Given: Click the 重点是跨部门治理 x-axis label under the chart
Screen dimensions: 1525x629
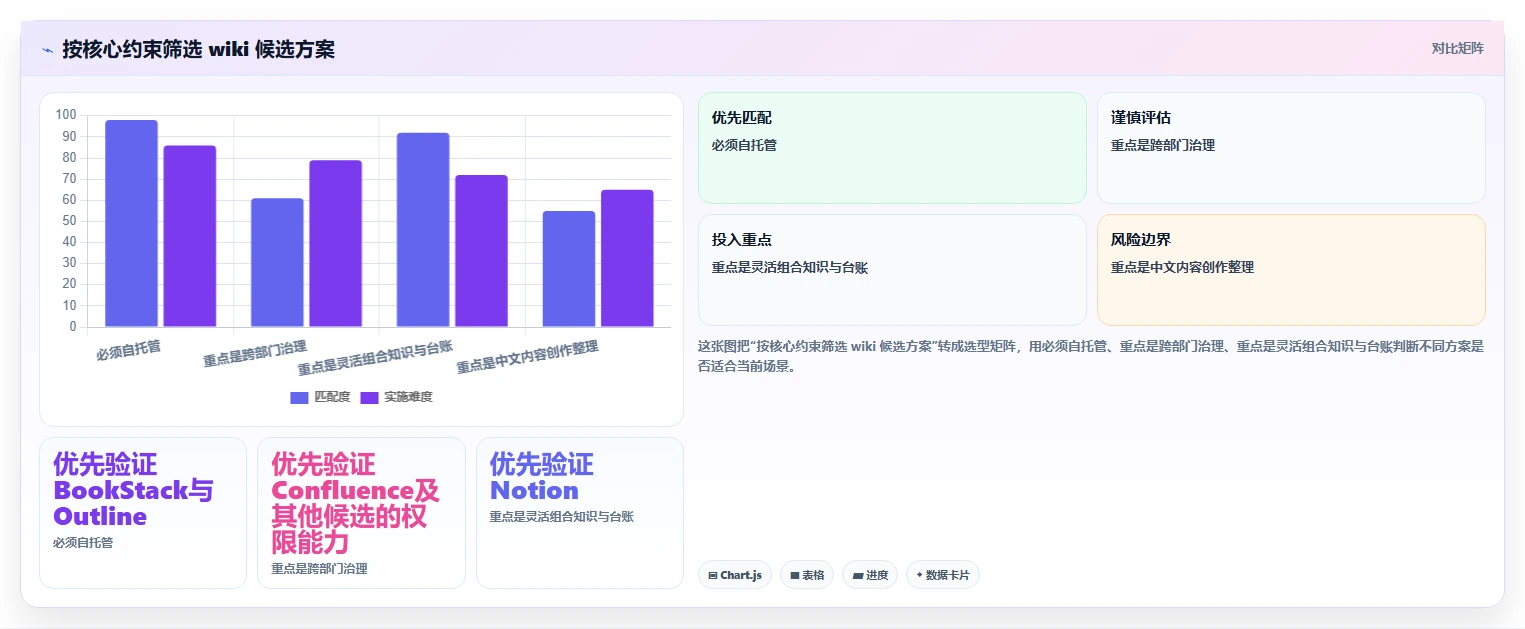Looking at the screenshot, I should (x=256, y=354).
